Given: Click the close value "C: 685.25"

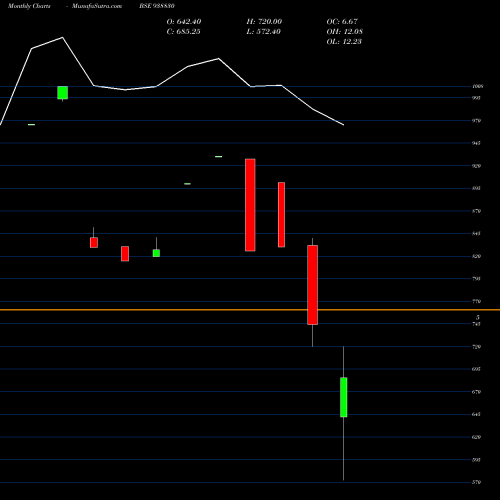Looking at the screenshot, I should click(x=183, y=32).
